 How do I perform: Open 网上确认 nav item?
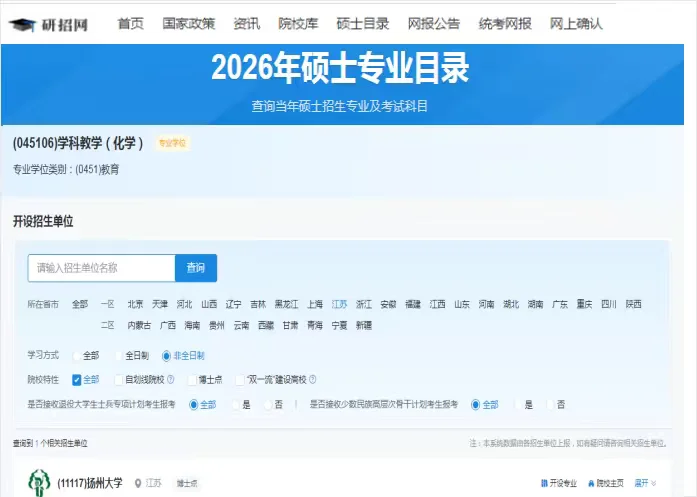(576, 24)
